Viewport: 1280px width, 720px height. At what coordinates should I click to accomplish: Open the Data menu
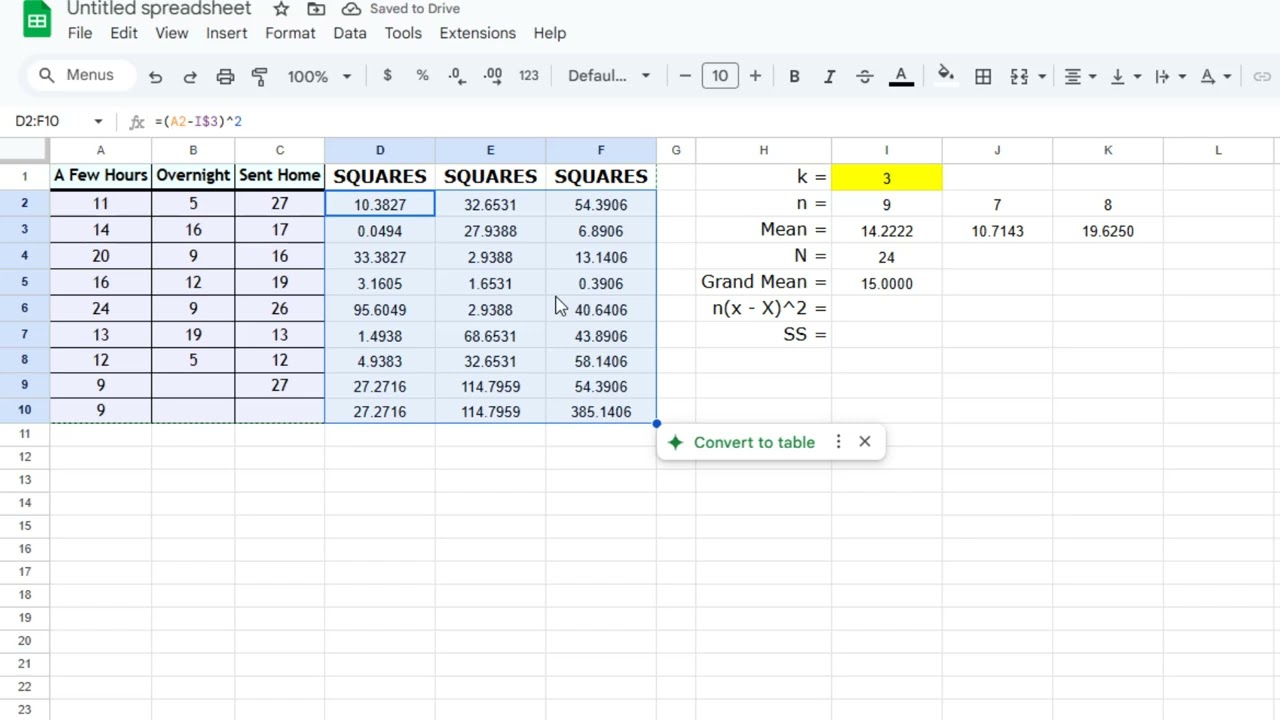[350, 33]
